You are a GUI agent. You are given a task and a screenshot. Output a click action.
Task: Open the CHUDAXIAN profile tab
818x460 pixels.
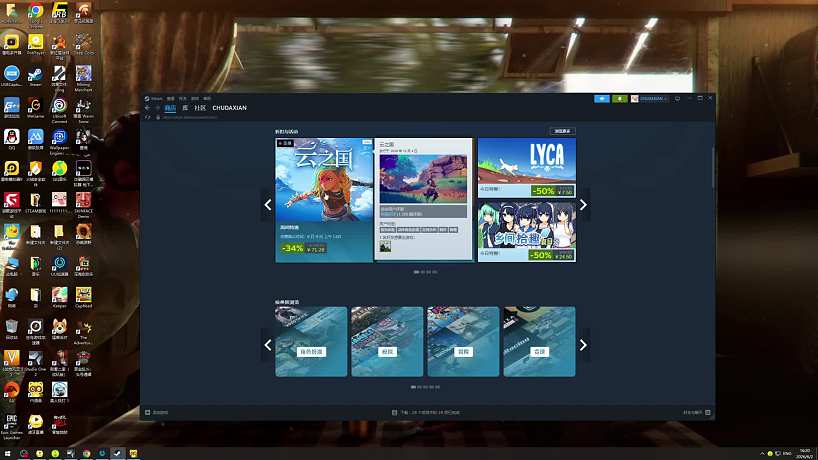tap(230, 108)
